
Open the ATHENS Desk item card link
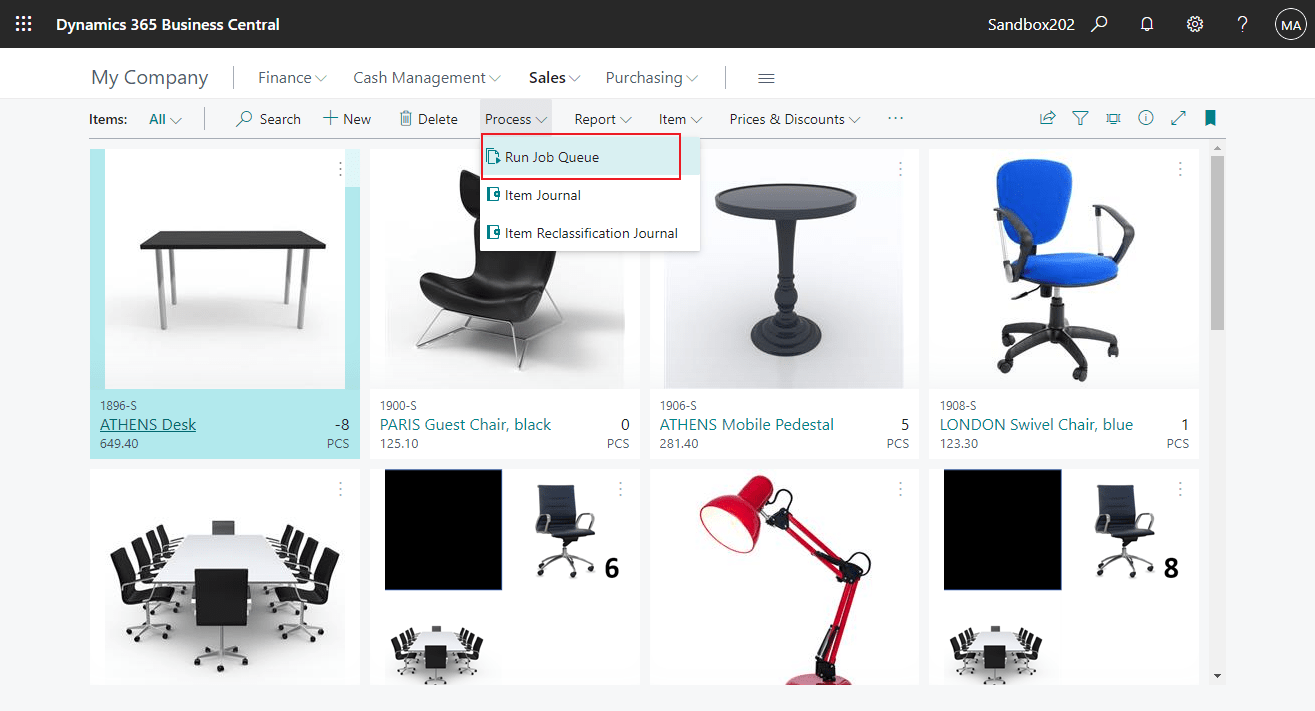coord(147,424)
